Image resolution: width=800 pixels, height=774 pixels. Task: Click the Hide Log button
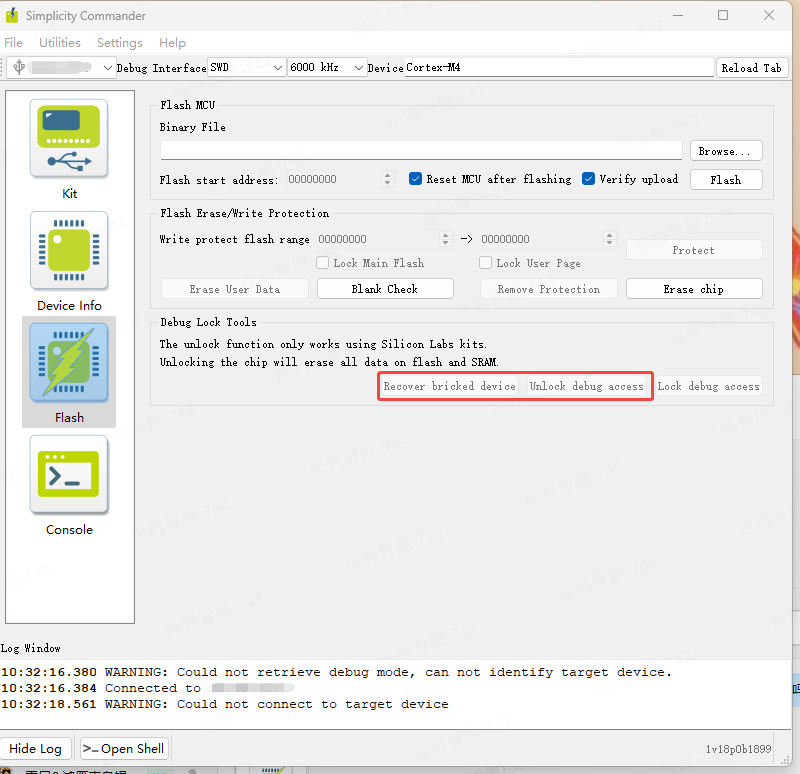pyautogui.click(x=36, y=748)
